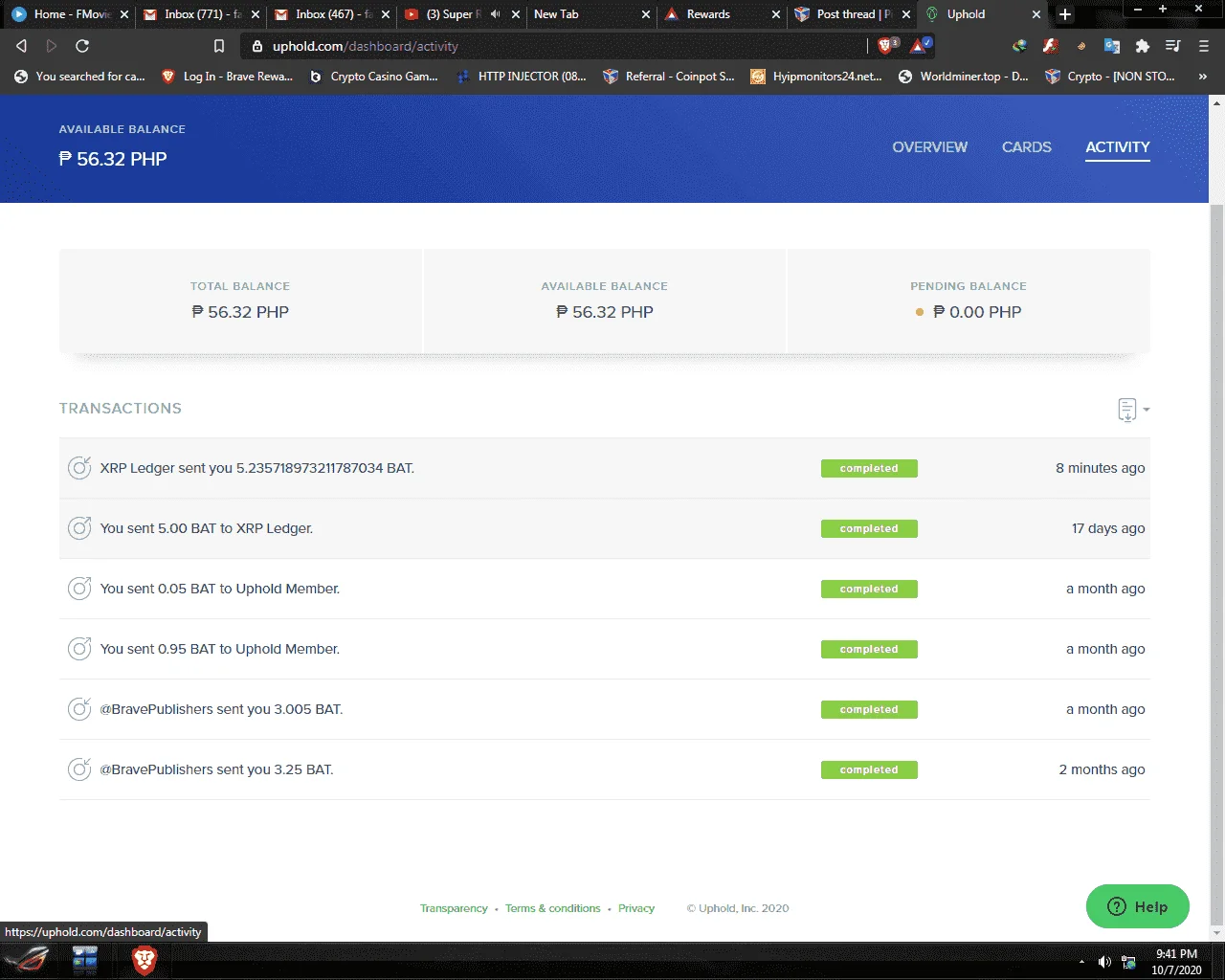
Task: Open 'Crypto Casino Gam...' bookmark
Action: pyautogui.click(x=373, y=77)
